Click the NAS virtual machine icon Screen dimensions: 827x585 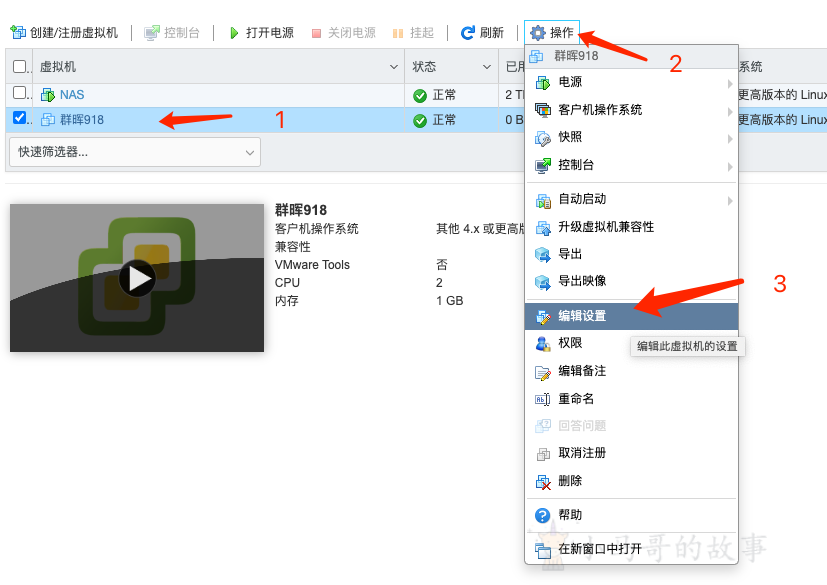pyautogui.click(x=48, y=95)
